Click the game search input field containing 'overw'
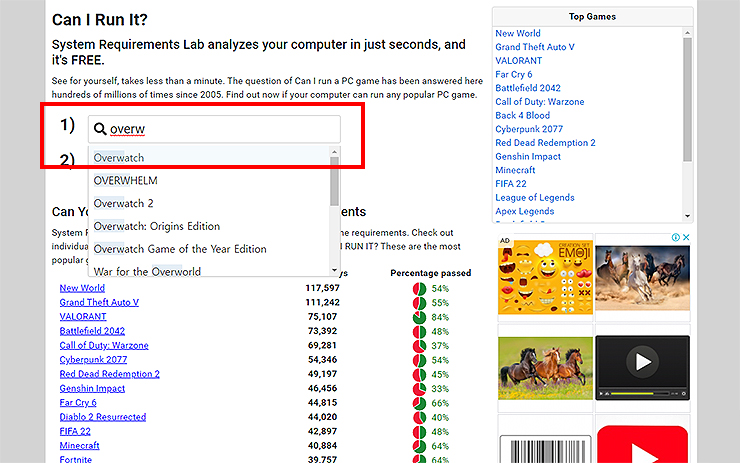Image resolution: width=740 pixels, height=463 pixels. pos(214,129)
